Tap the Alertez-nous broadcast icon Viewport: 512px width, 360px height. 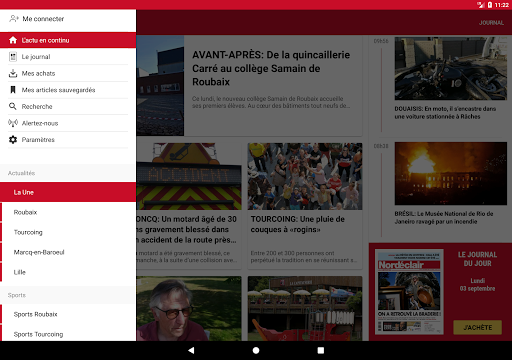[13, 123]
